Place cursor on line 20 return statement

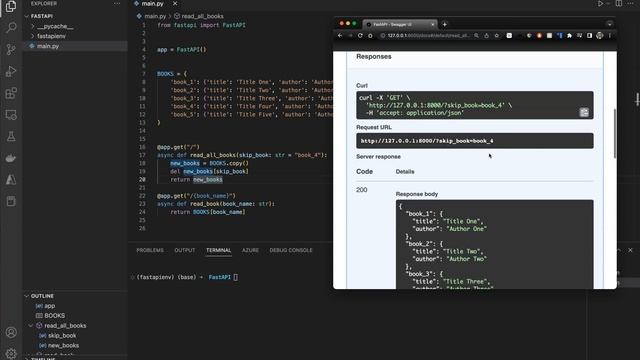tap(196, 180)
